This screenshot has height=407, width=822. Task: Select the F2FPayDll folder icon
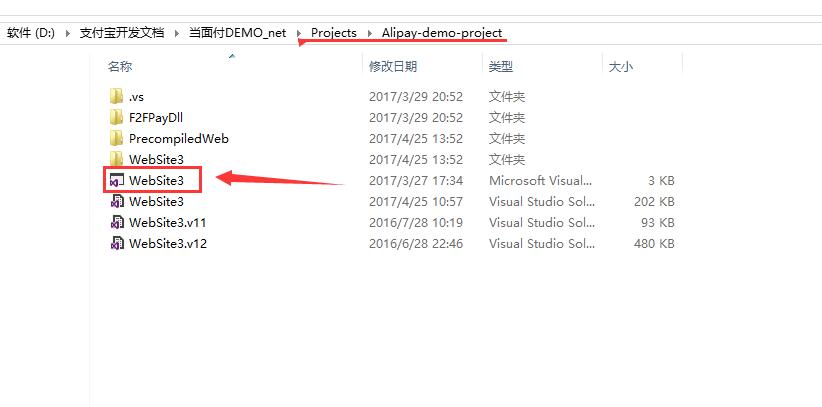[116, 117]
